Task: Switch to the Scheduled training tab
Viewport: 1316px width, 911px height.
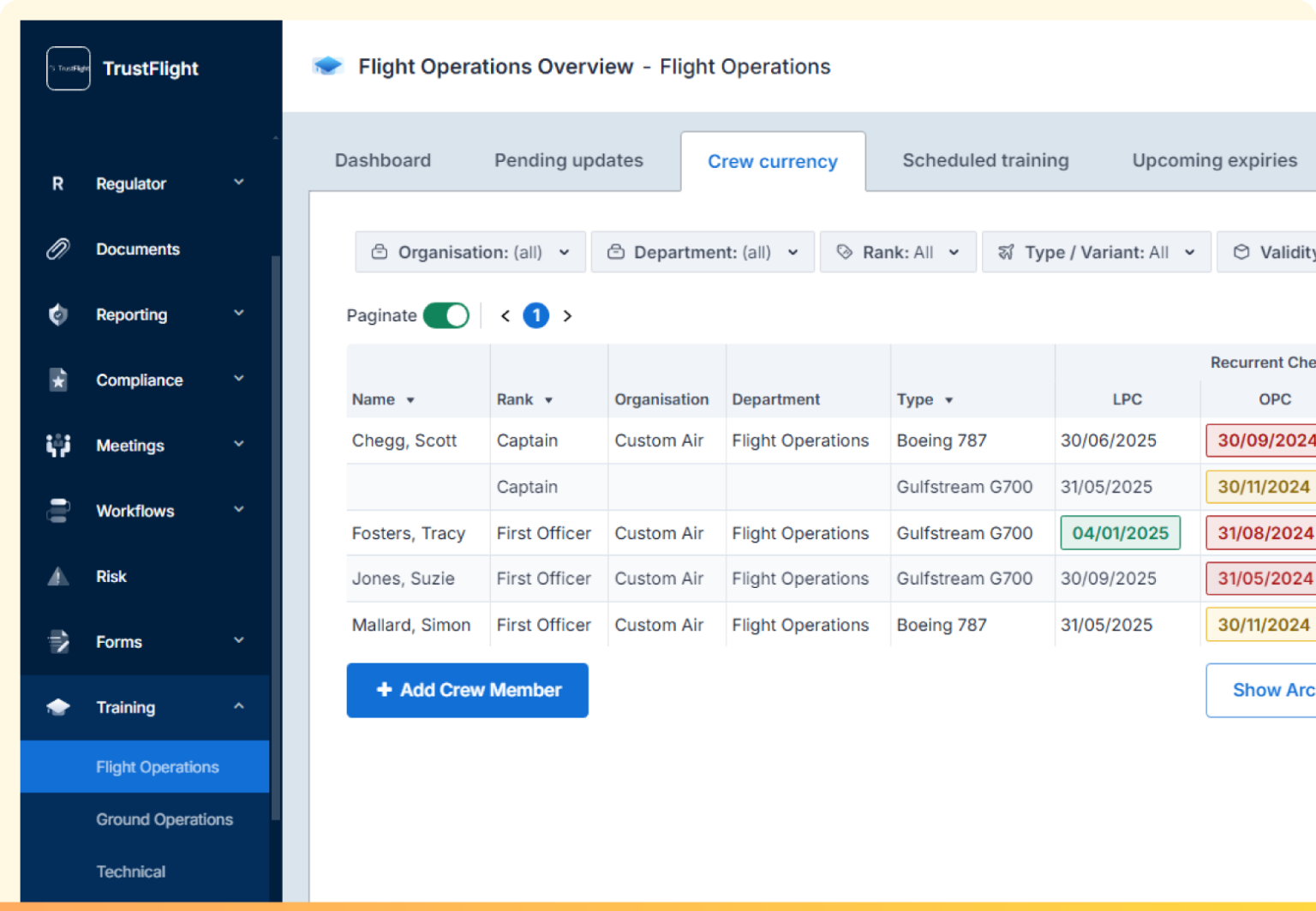Action: click(x=985, y=160)
